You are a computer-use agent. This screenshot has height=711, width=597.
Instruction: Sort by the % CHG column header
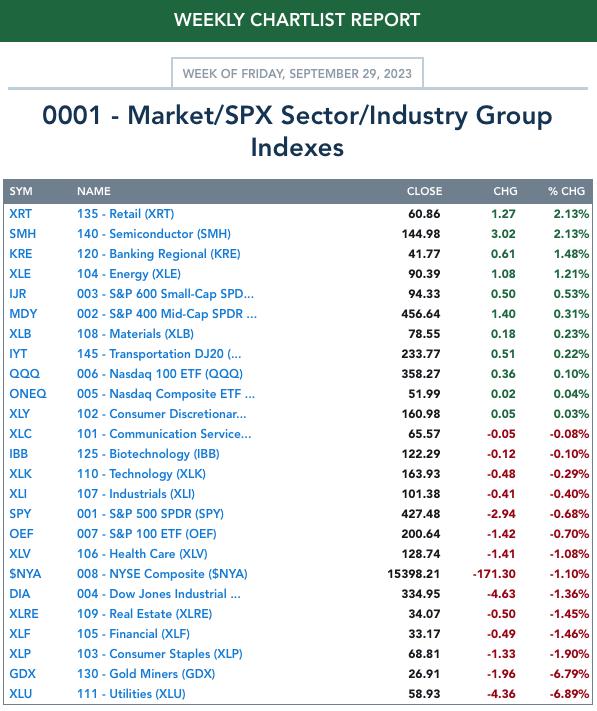point(566,191)
